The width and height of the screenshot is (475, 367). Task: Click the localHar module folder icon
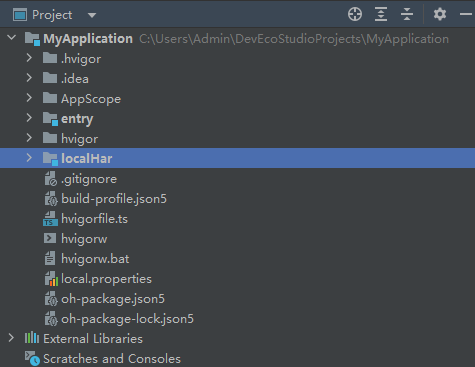click(x=51, y=159)
